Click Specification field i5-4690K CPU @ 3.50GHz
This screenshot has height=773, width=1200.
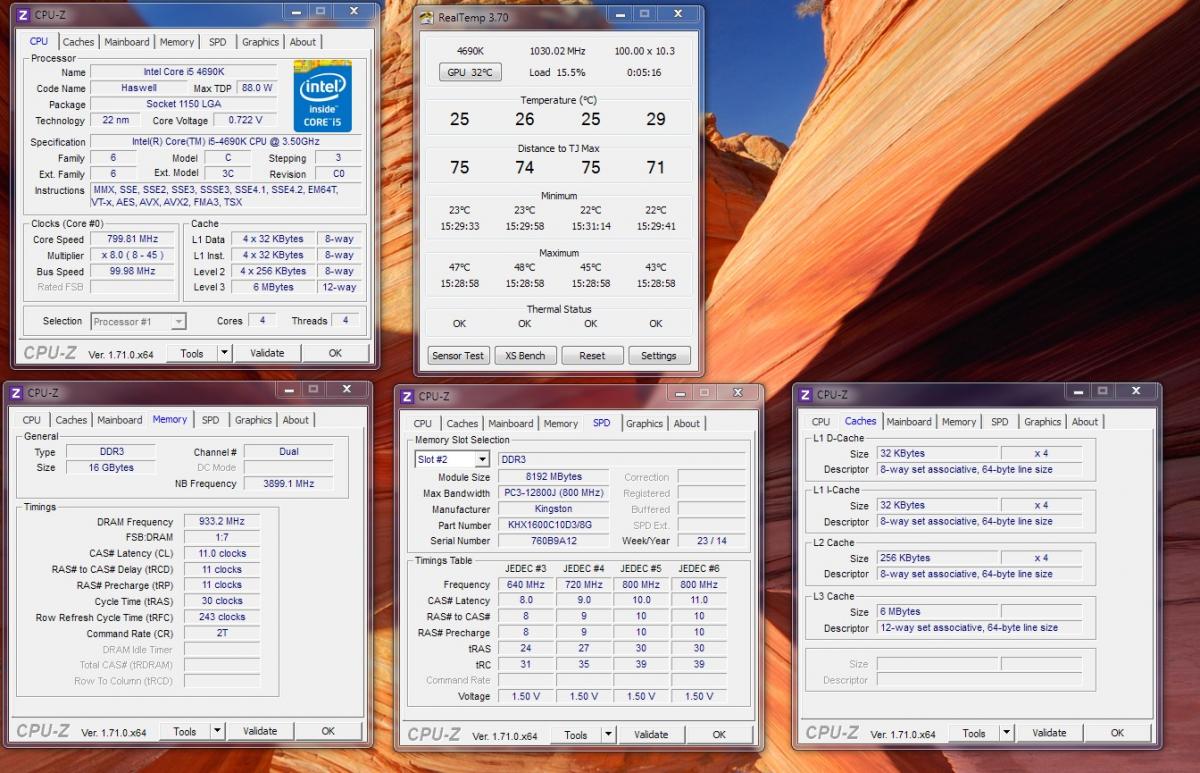tap(226, 142)
